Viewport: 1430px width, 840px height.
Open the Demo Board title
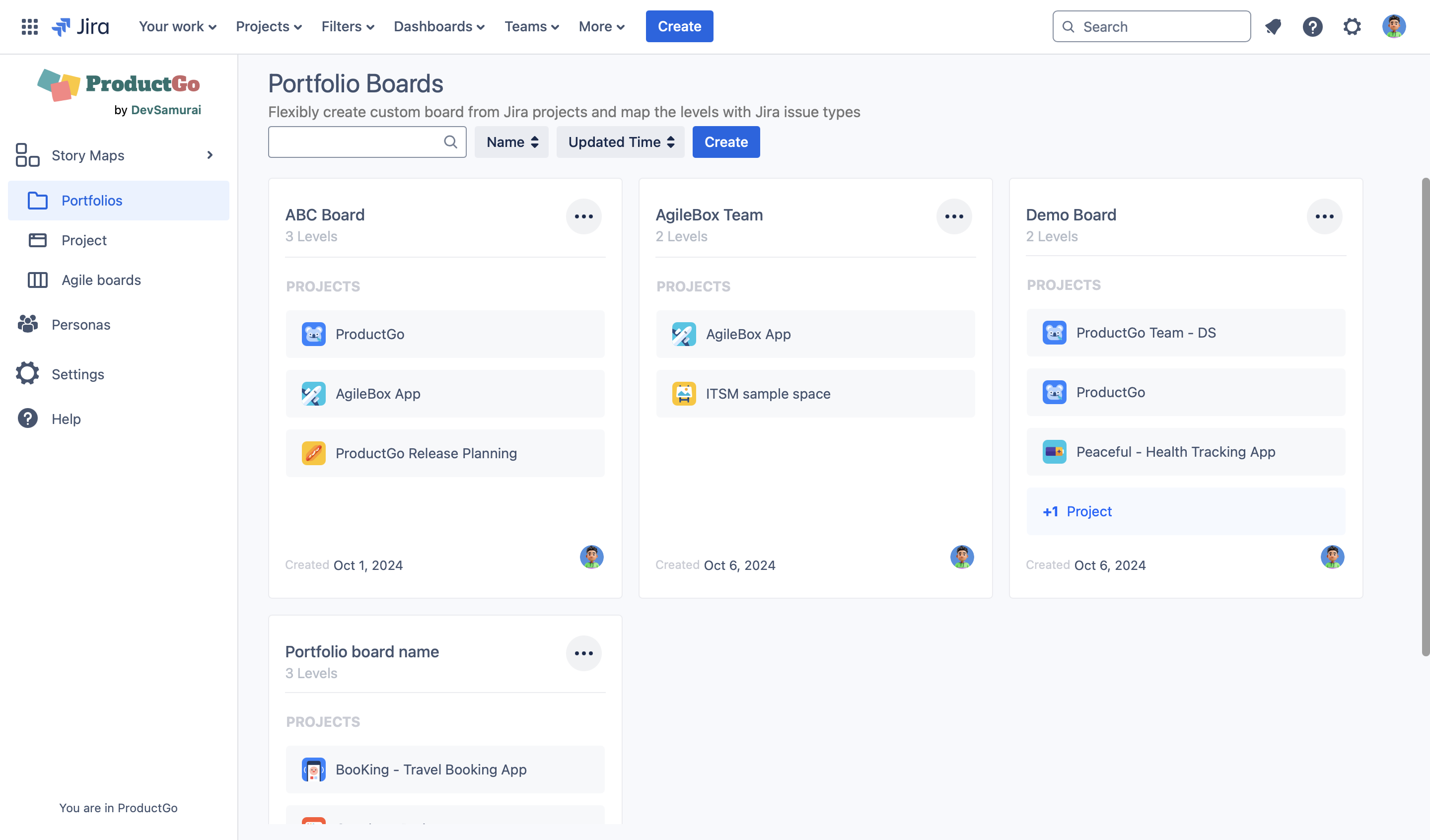point(1071,215)
